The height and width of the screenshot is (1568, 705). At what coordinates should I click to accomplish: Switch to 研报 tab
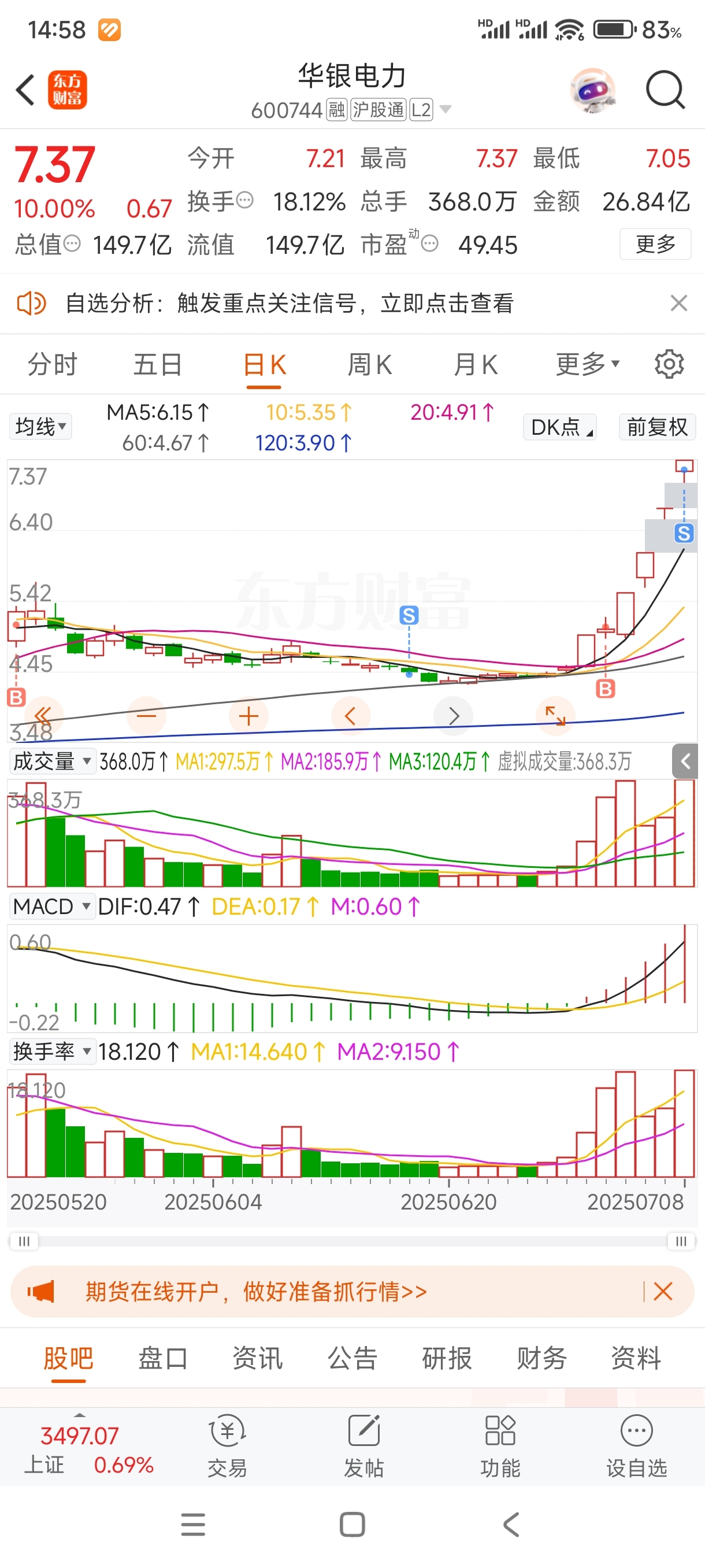pos(447,1359)
